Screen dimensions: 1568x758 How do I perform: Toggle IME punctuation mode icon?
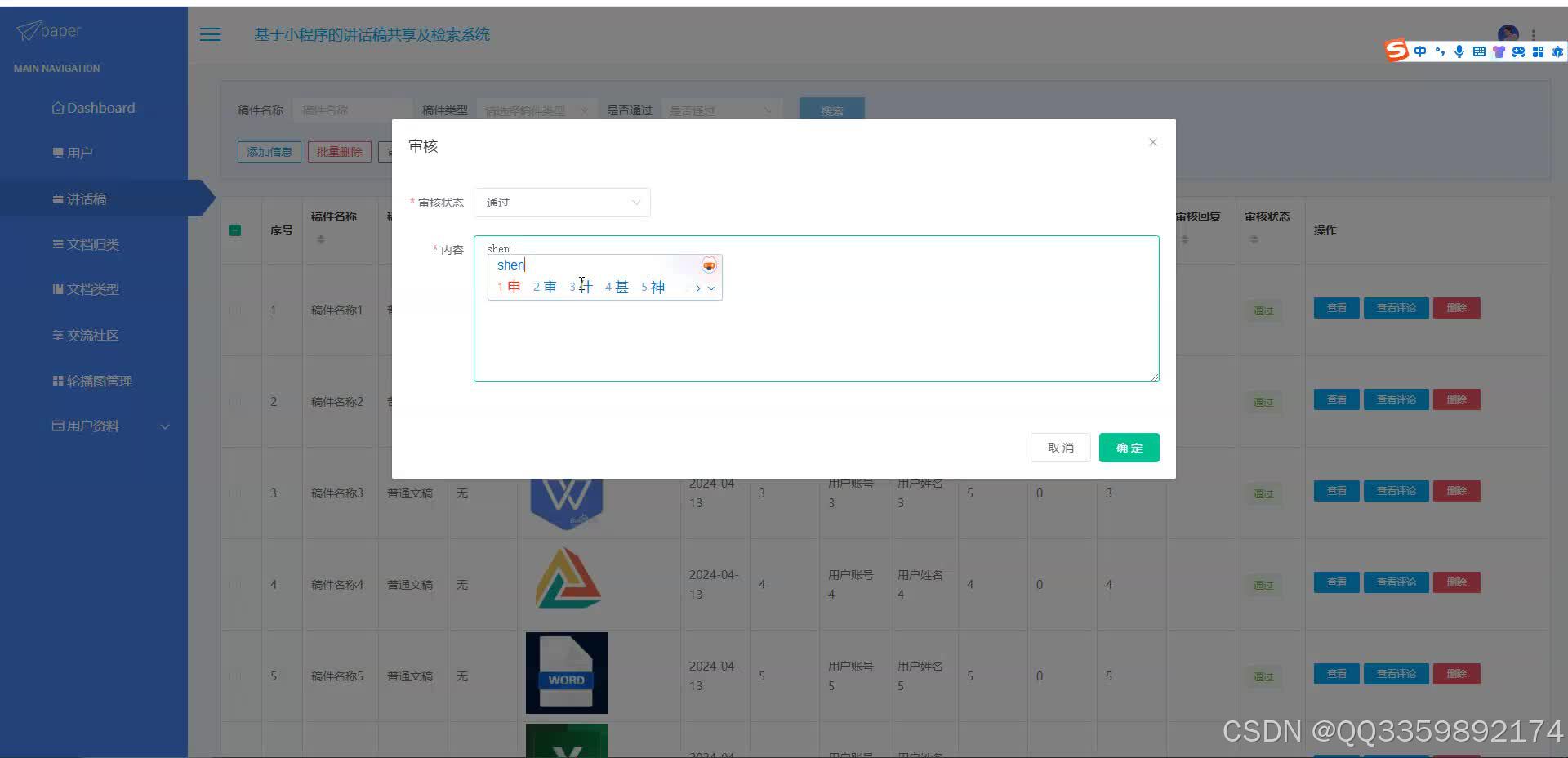[x=1440, y=51]
